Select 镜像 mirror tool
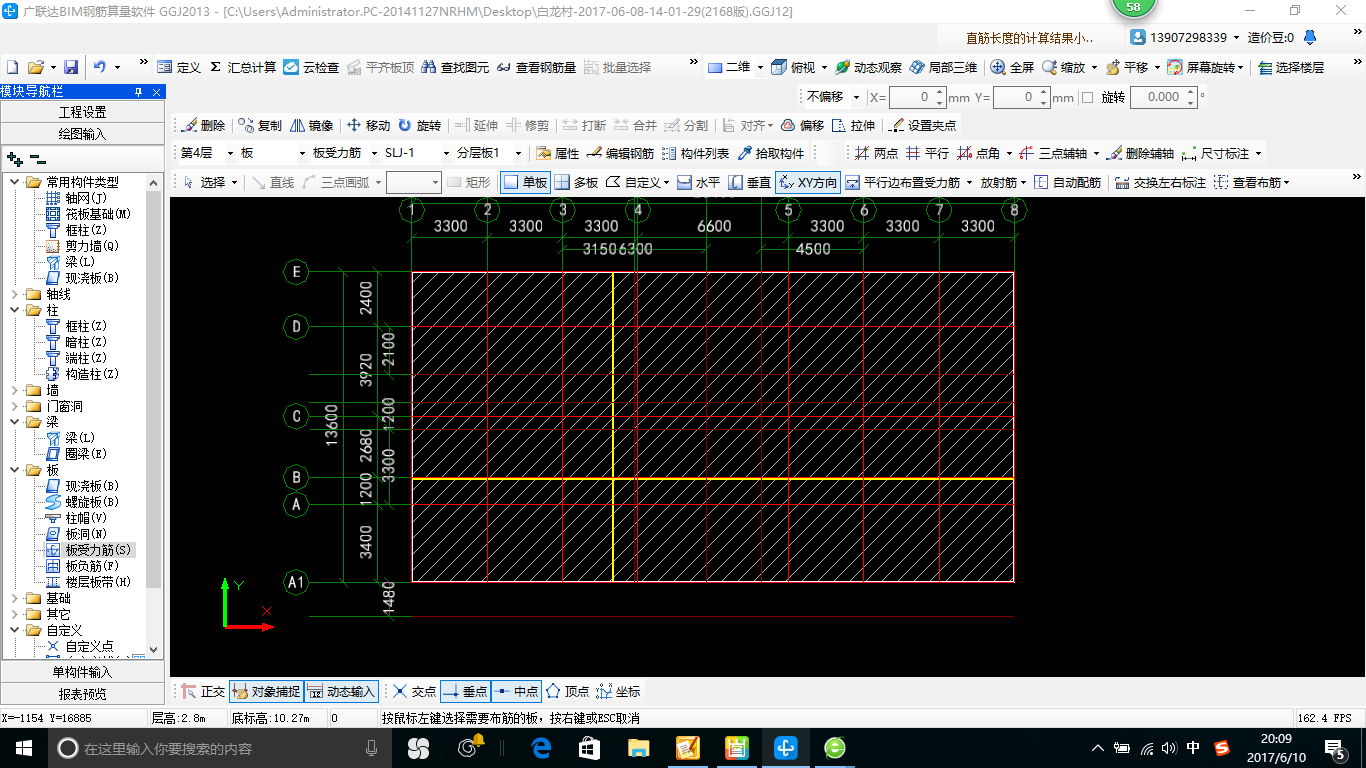Image resolution: width=1366 pixels, height=768 pixels. tap(311, 125)
